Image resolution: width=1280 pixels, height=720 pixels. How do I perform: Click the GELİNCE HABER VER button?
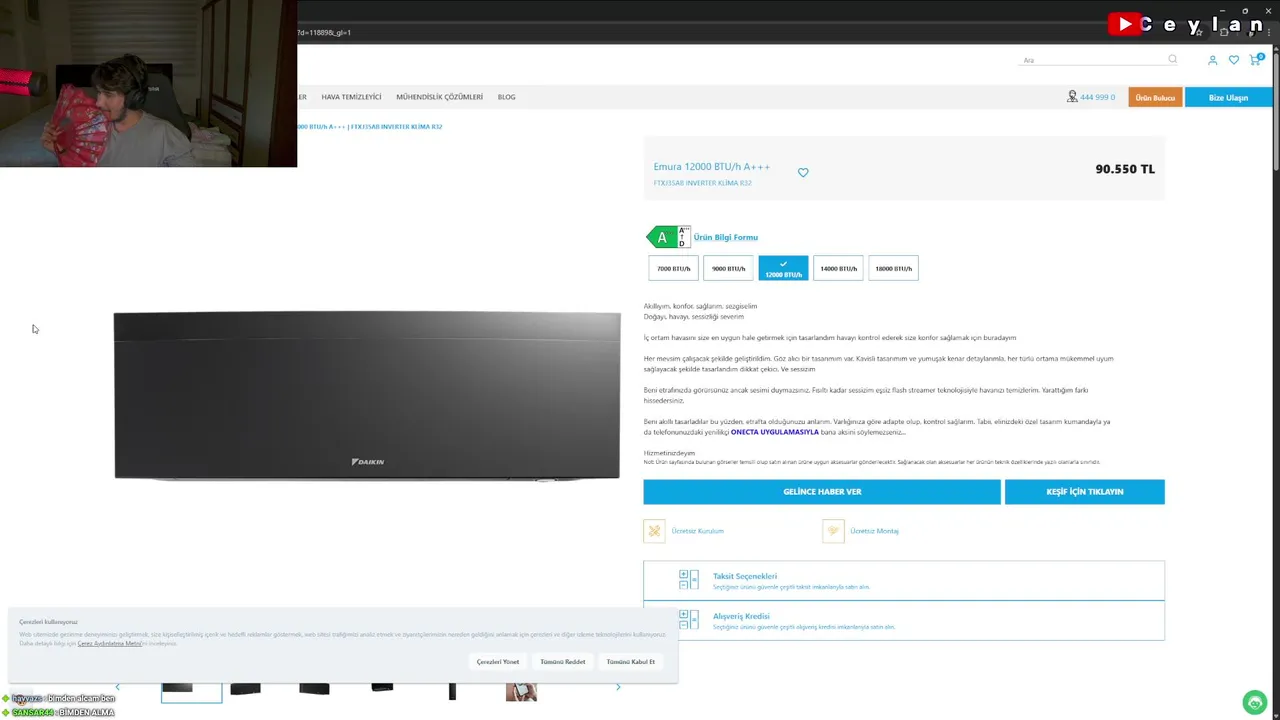pyautogui.click(x=822, y=492)
